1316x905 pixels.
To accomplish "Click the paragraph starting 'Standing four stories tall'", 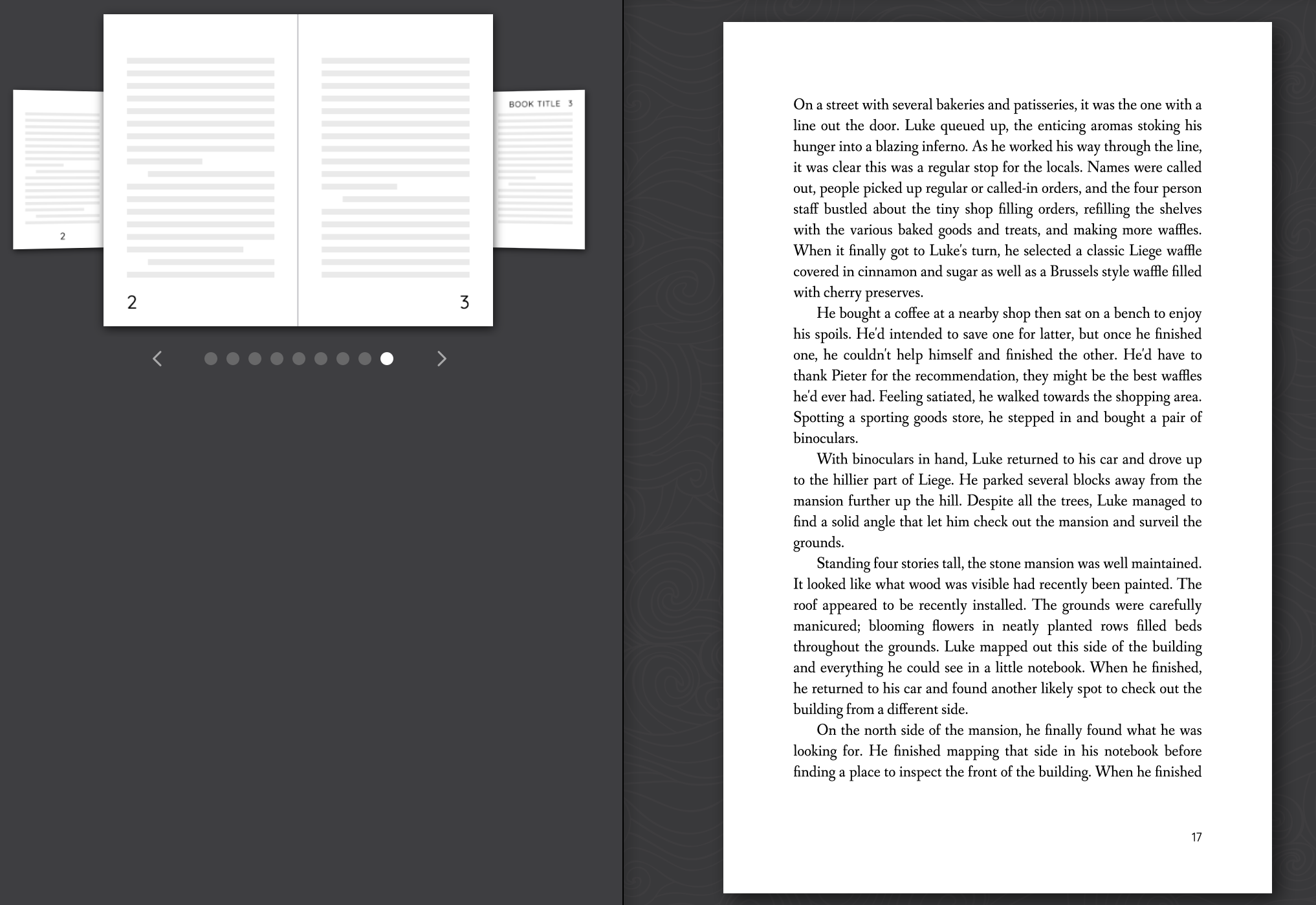I will (x=997, y=636).
